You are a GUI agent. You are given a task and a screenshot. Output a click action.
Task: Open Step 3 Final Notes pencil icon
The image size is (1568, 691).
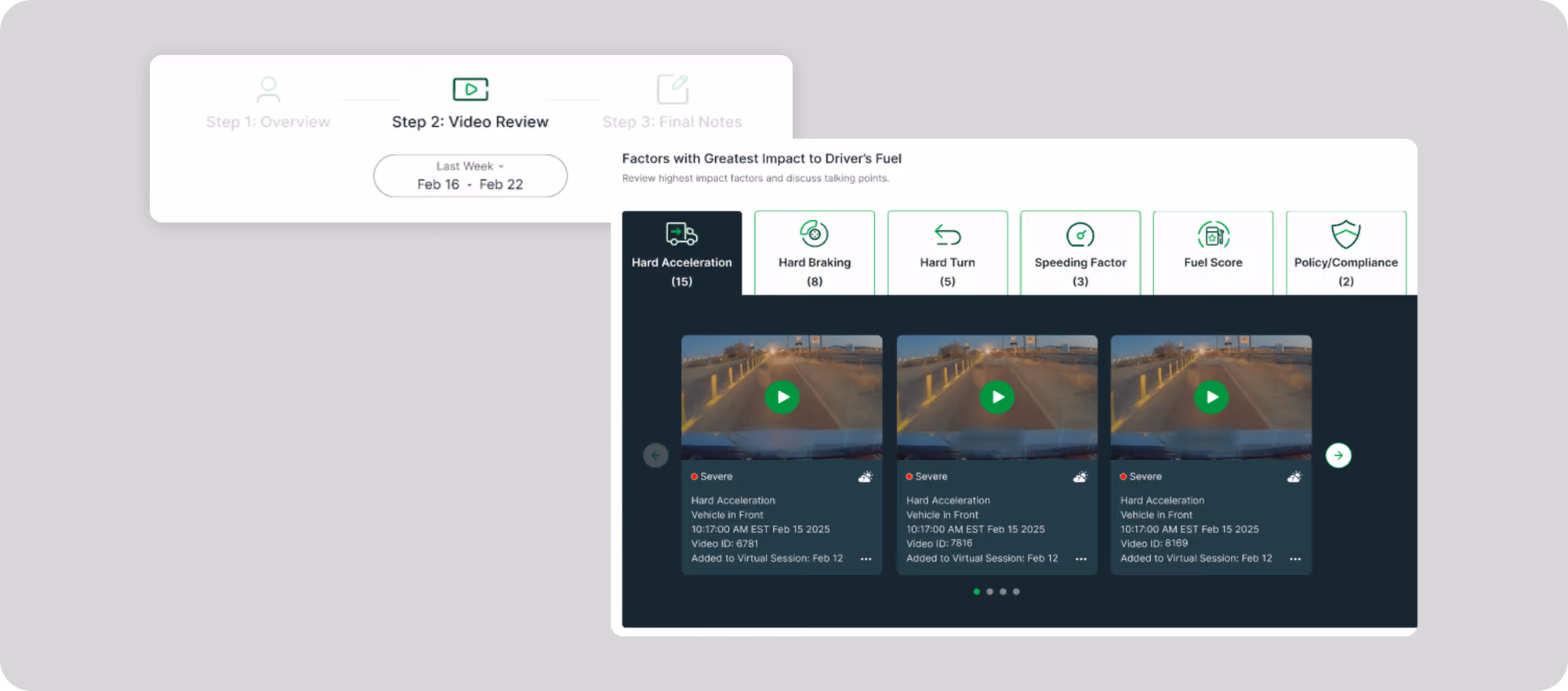point(673,89)
